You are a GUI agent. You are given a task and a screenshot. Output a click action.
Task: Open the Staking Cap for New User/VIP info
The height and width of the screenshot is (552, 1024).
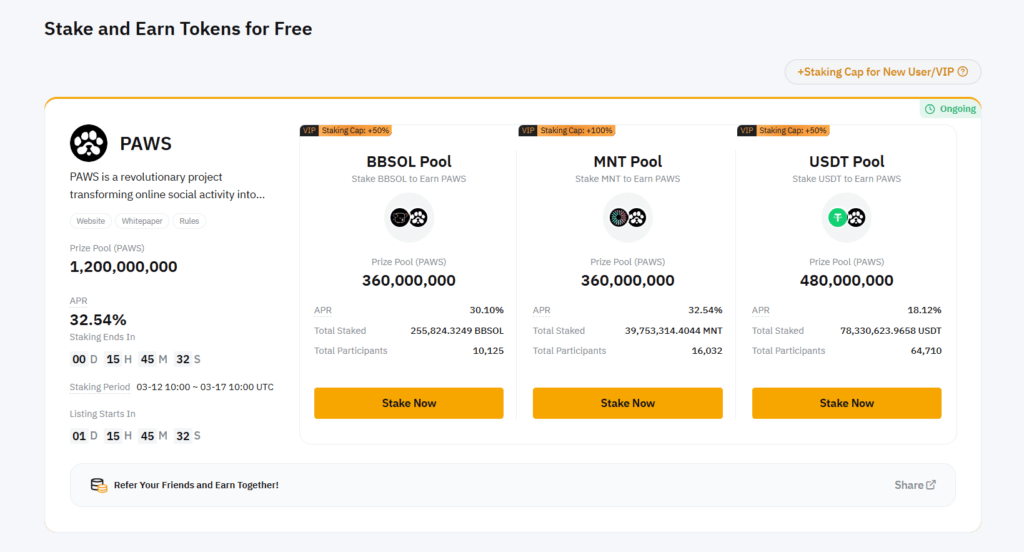point(883,72)
